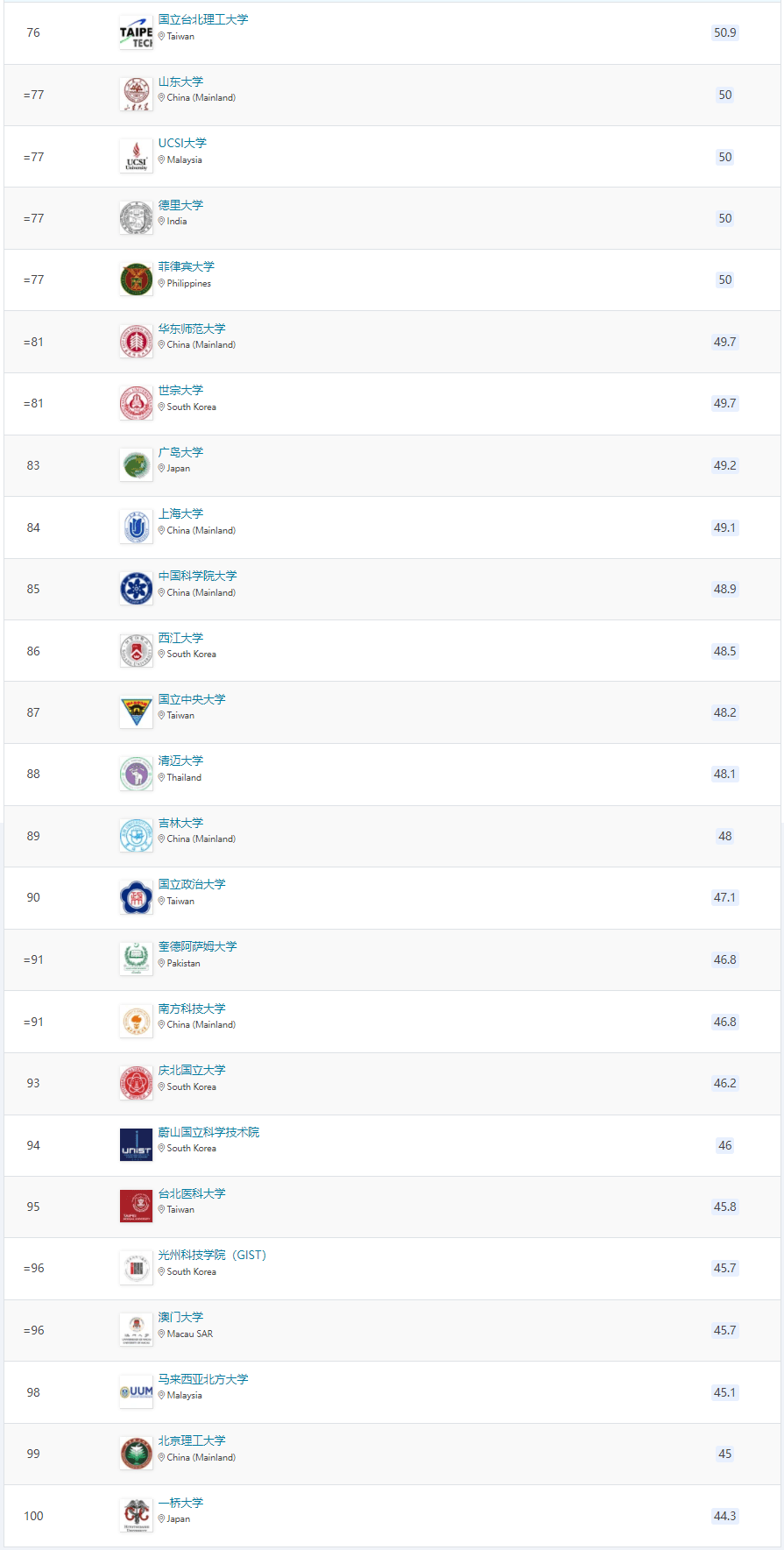Open the 德里大学 university link
This screenshot has width=784, height=1550.
[180, 205]
